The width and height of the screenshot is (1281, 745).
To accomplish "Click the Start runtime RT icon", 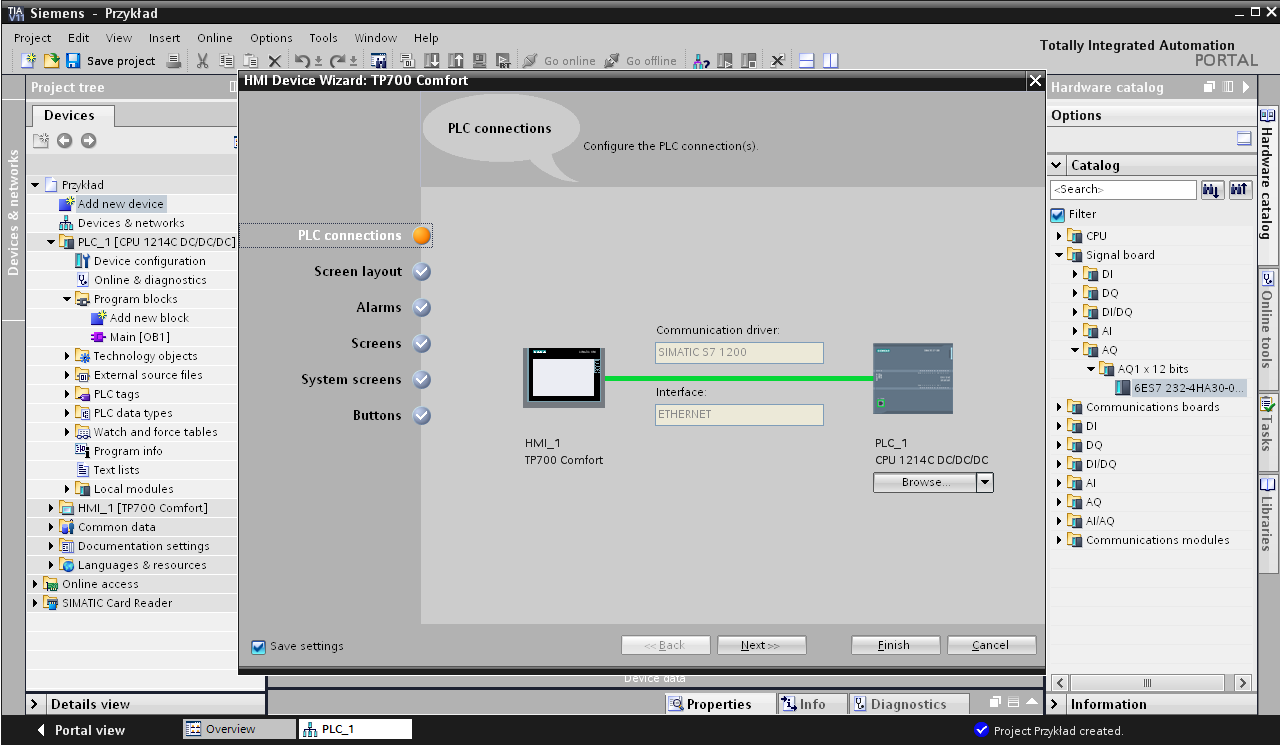I will (x=504, y=61).
